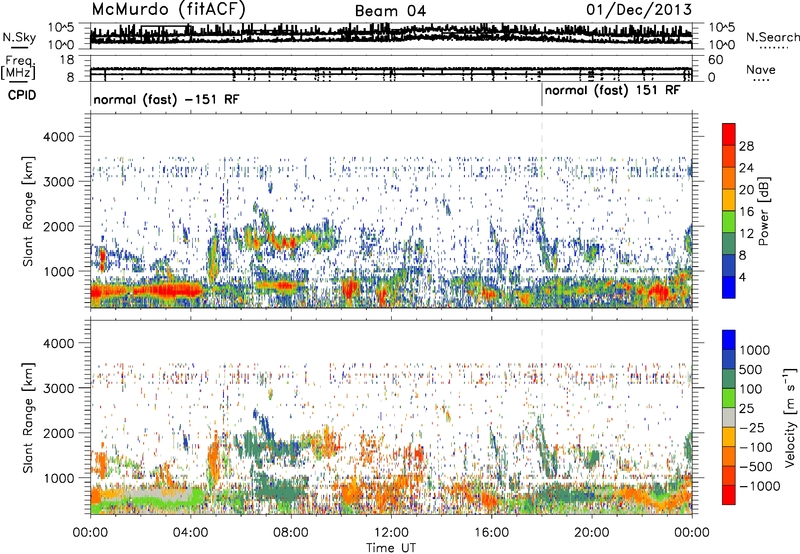Click the 'Beam 04' label
Viewport: 800px width, 554px height.
[390, 11]
